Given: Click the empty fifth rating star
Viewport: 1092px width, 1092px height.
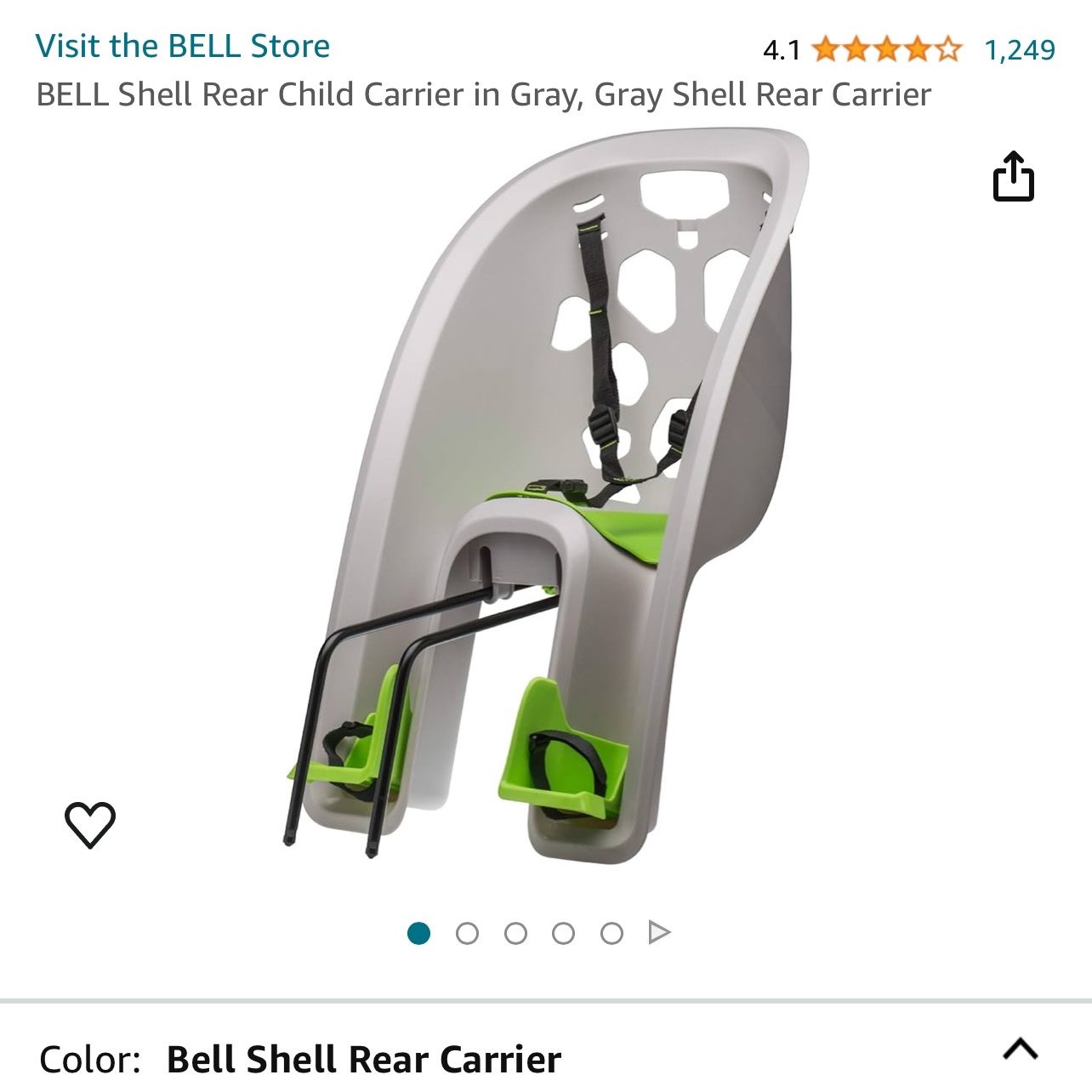Looking at the screenshot, I should click(x=947, y=49).
